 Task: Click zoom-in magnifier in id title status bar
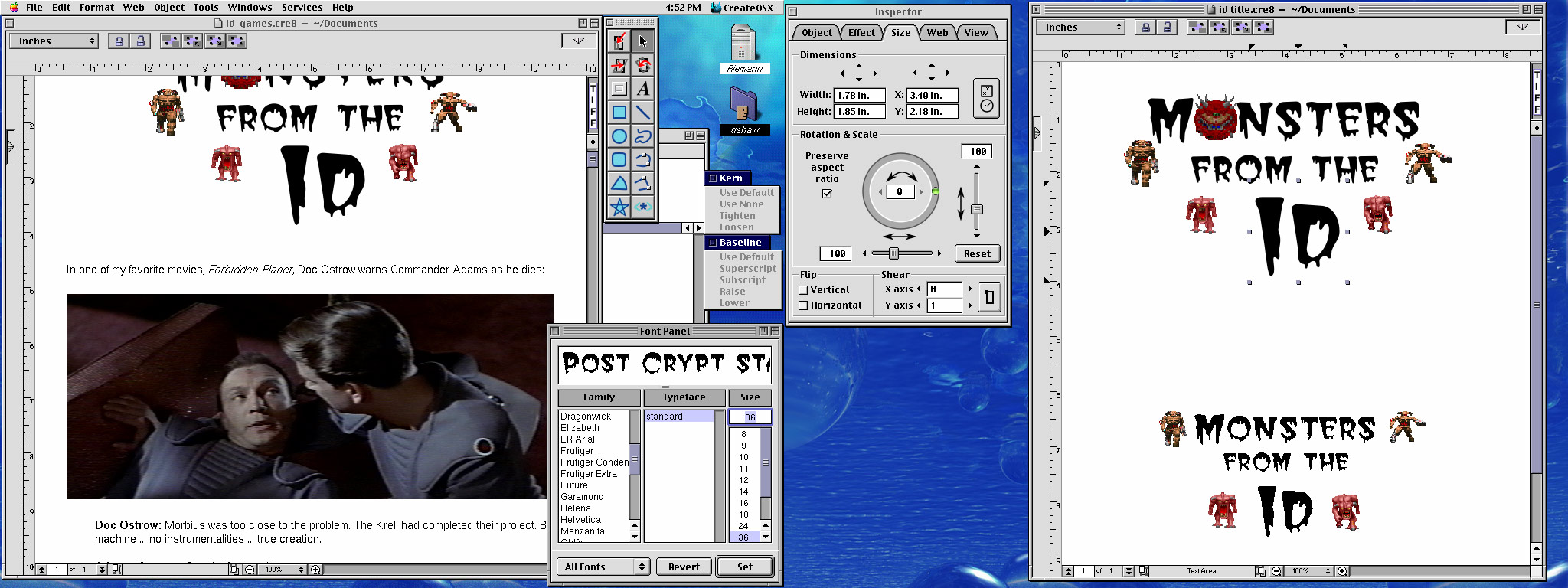[x=1341, y=571]
